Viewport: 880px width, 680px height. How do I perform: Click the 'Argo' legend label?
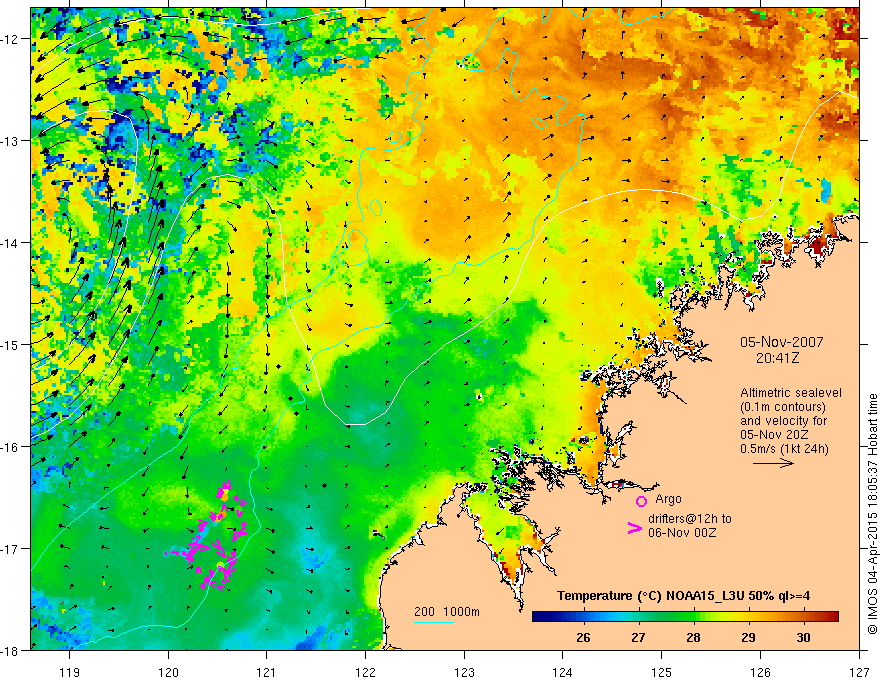point(668,499)
